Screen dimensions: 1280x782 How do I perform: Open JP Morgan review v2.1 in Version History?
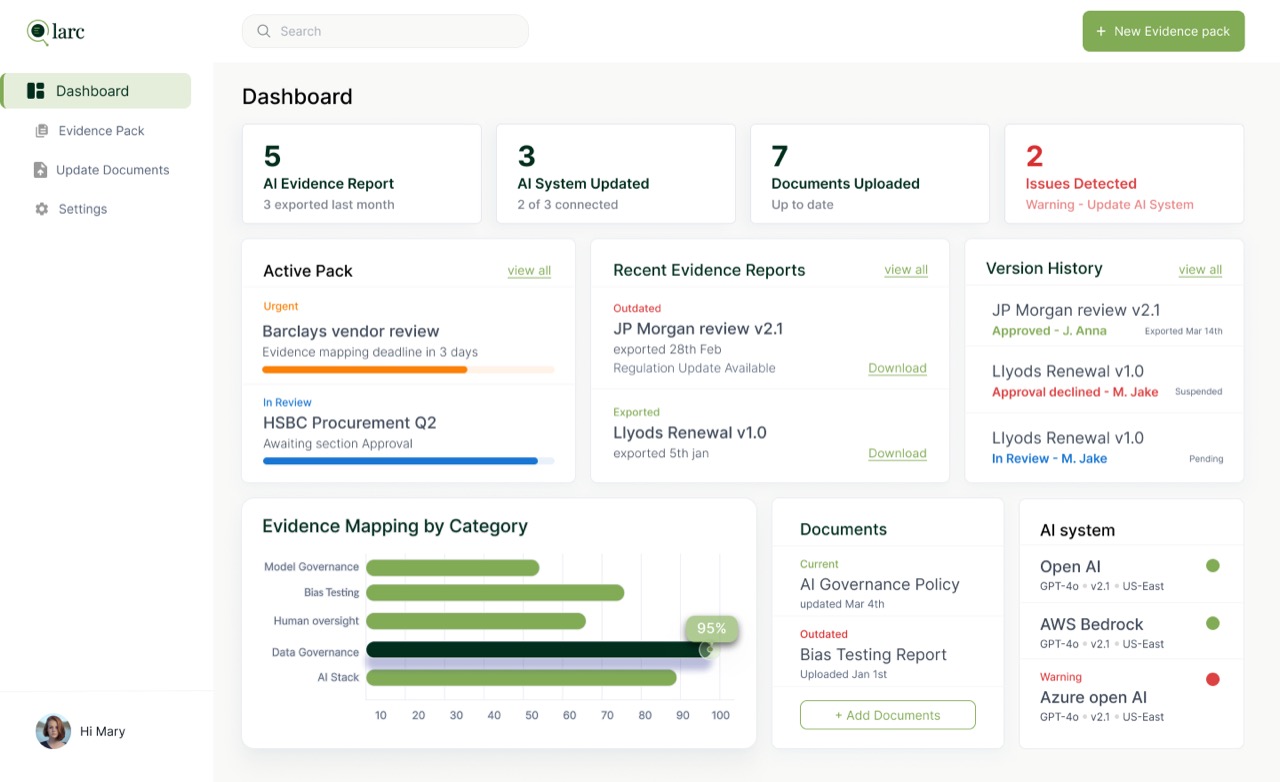pyautogui.click(x=1076, y=311)
